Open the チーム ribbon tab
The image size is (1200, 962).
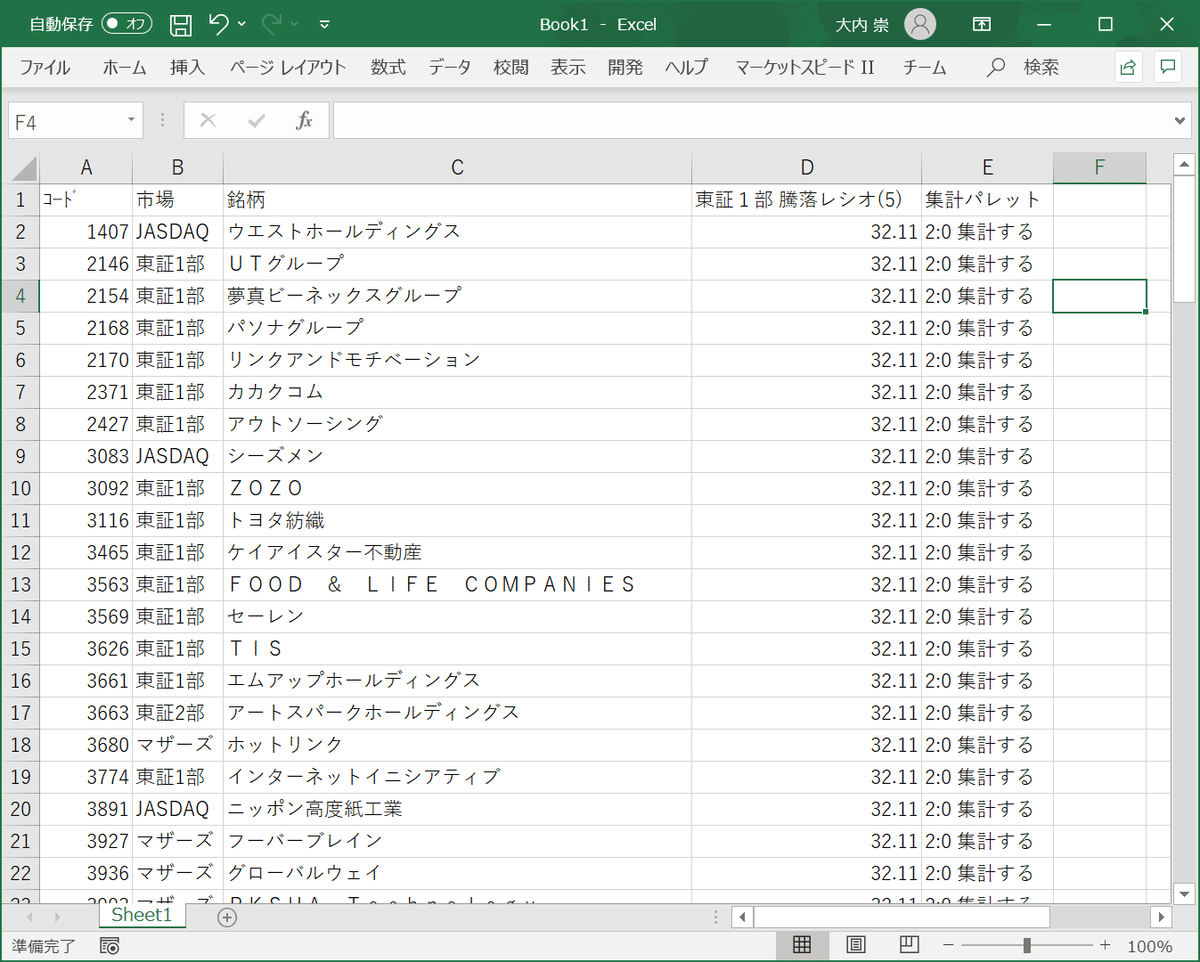click(925, 67)
